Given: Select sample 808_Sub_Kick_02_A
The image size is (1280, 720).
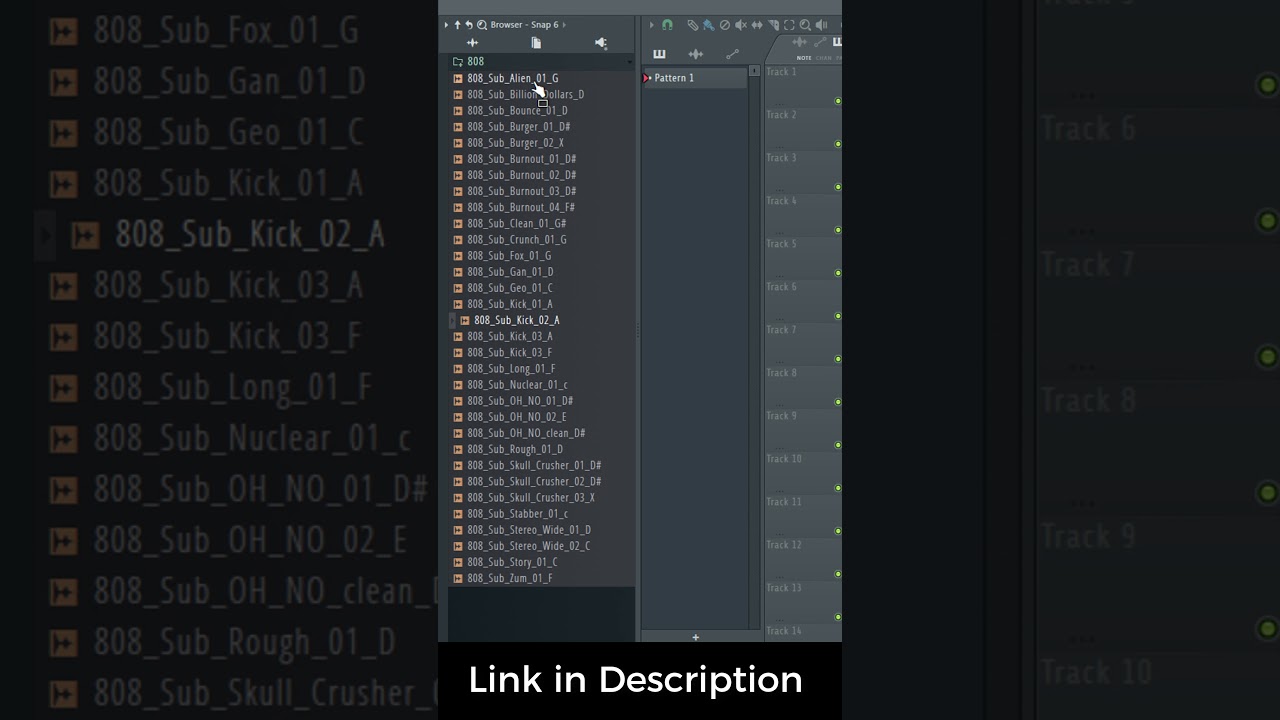Looking at the screenshot, I should pos(517,320).
